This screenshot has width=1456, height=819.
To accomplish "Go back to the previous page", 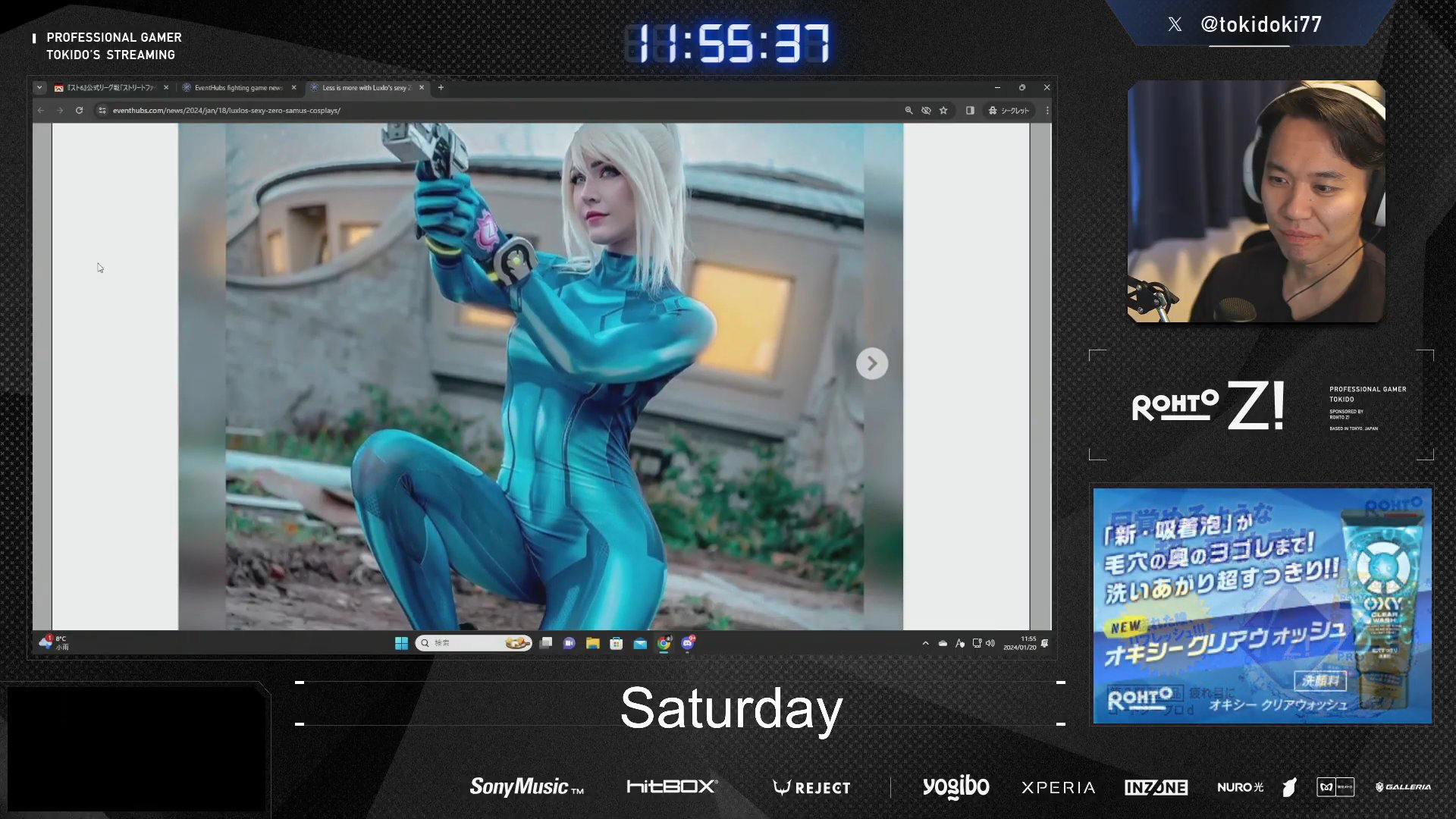I will coord(41,111).
